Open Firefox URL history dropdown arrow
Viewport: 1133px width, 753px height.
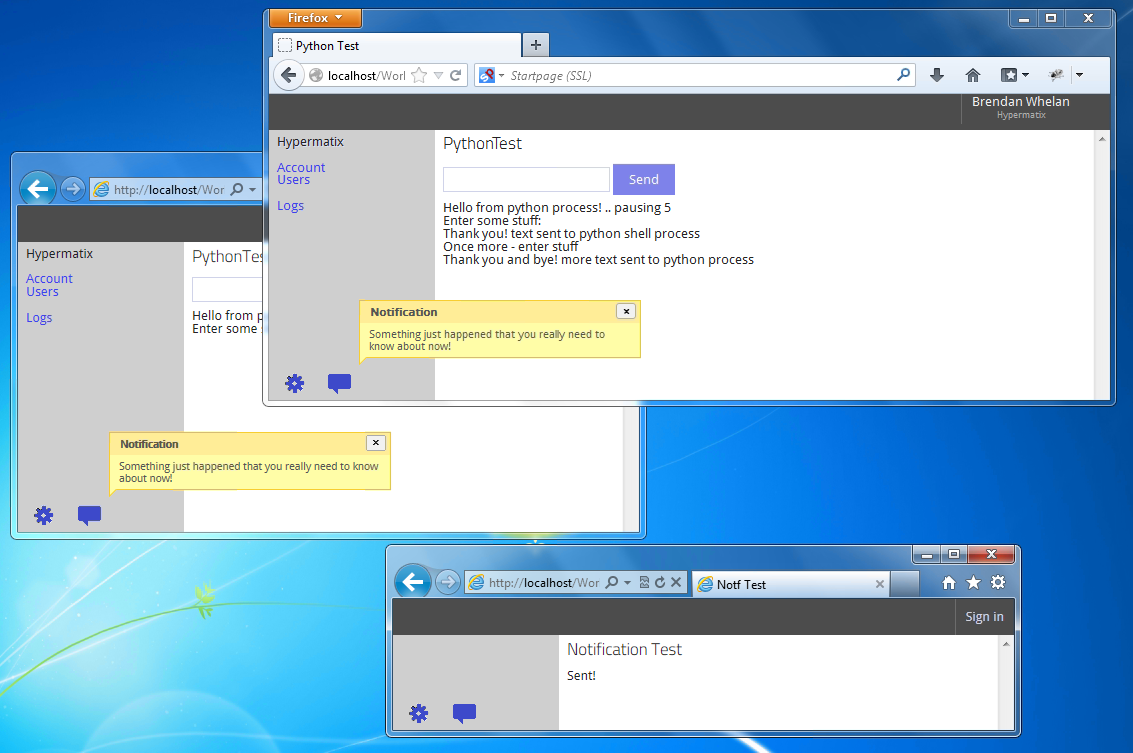438,75
